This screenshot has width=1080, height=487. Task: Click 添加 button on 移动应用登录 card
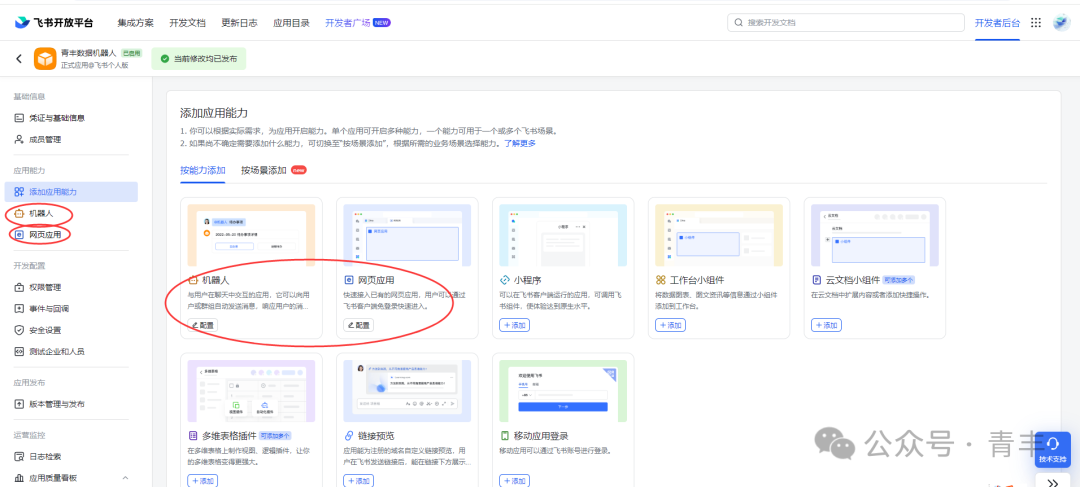pos(515,480)
